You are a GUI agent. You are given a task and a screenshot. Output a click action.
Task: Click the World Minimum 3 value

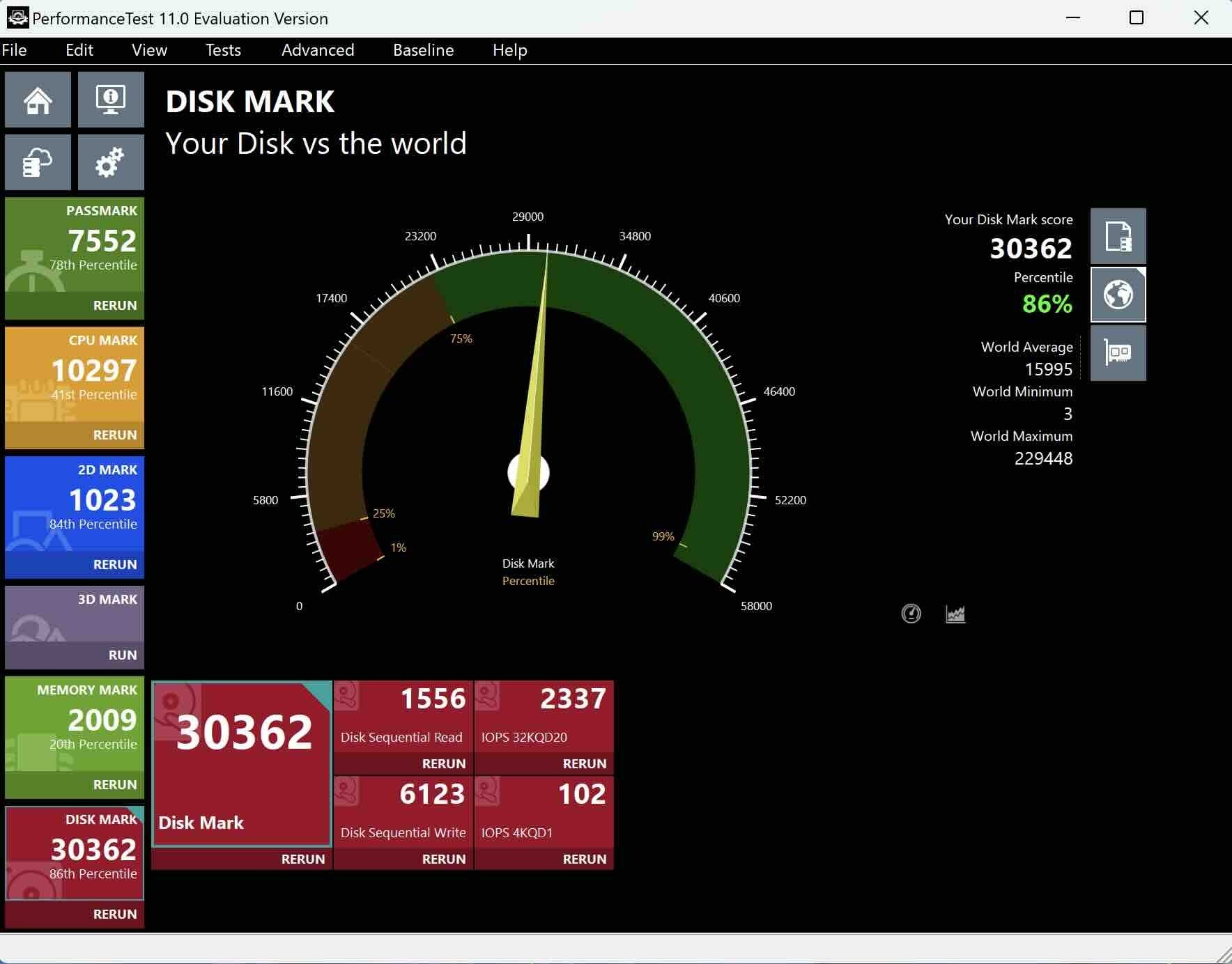coord(1068,414)
